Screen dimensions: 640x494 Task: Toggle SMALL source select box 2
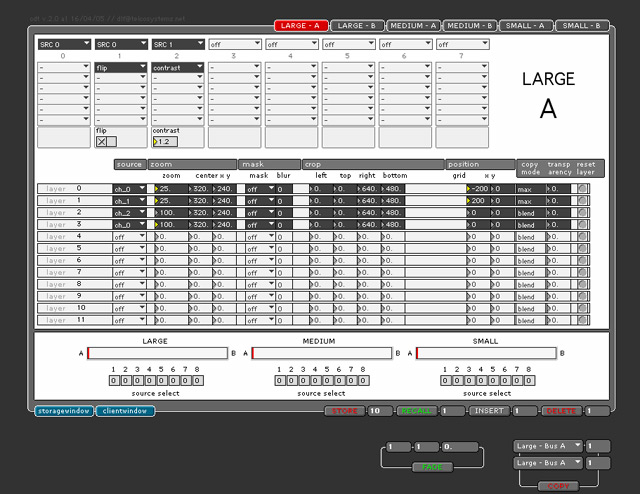coord(457,381)
